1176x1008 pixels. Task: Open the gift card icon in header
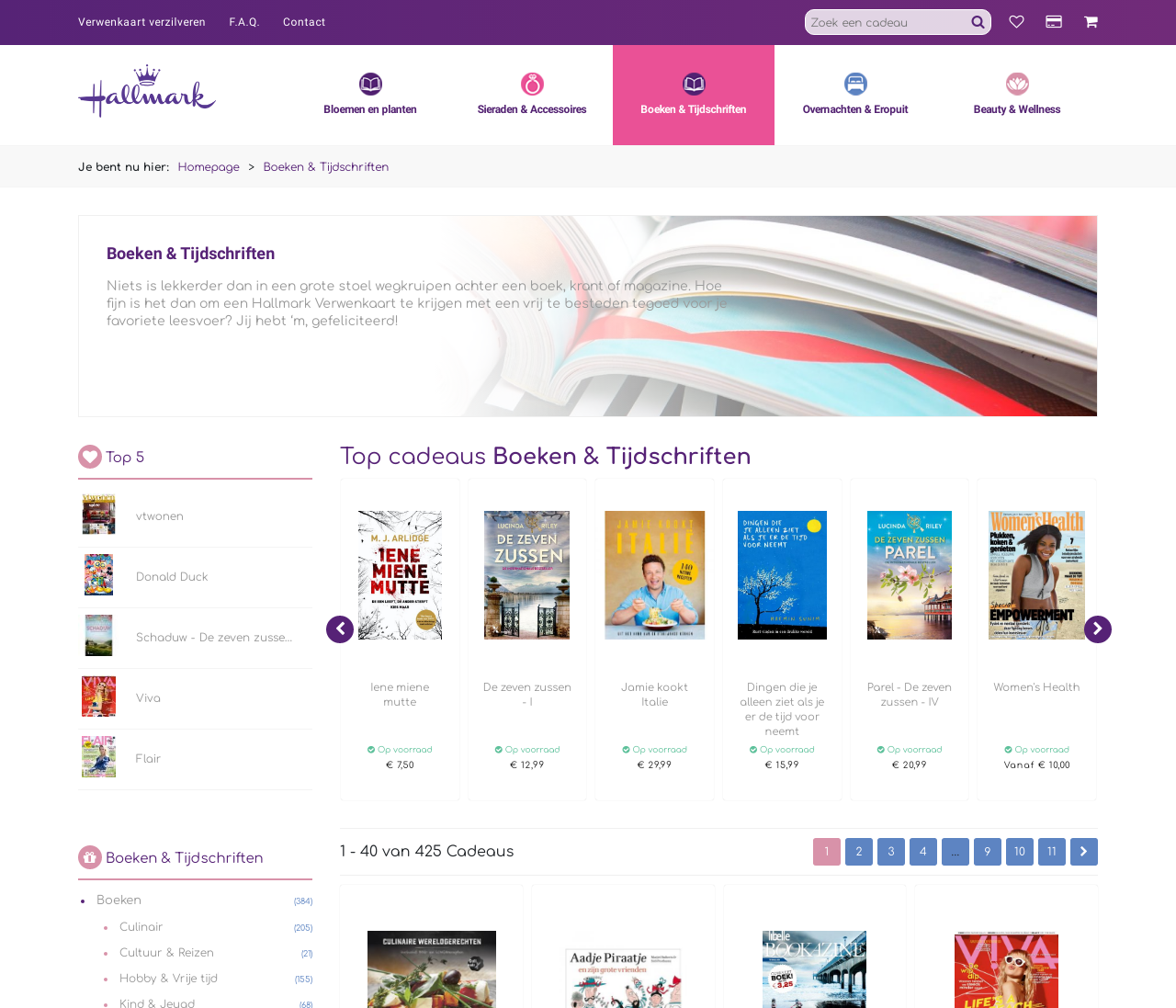[x=1054, y=22]
